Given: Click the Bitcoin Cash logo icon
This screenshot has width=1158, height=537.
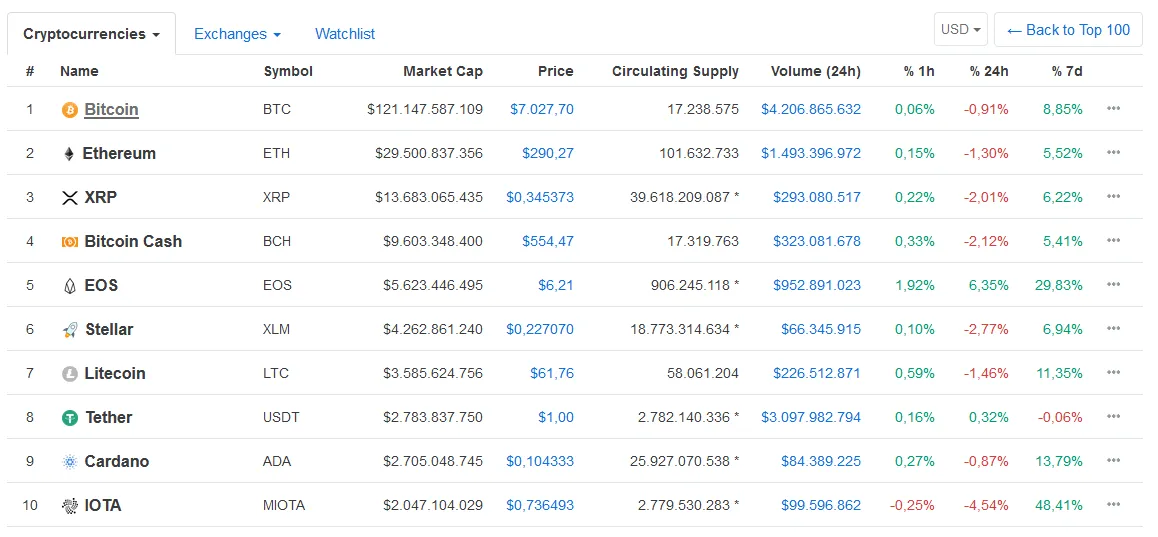Looking at the screenshot, I should (x=69, y=242).
